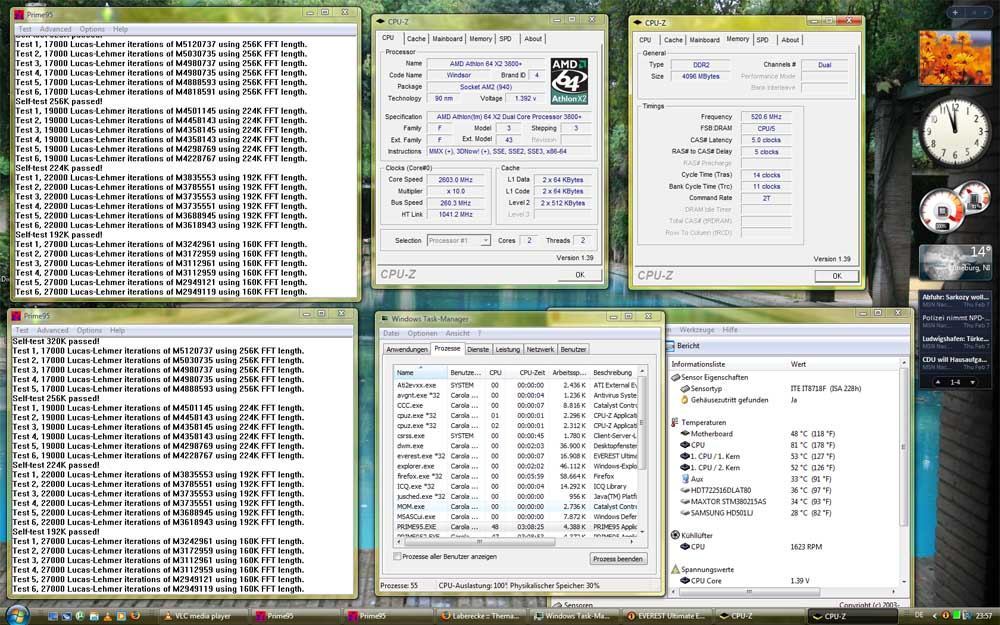1000x625 pixels.
Task: Open the CDU will Hausaufga... news headline
Action: pyautogui.click(x=954, y=360)
